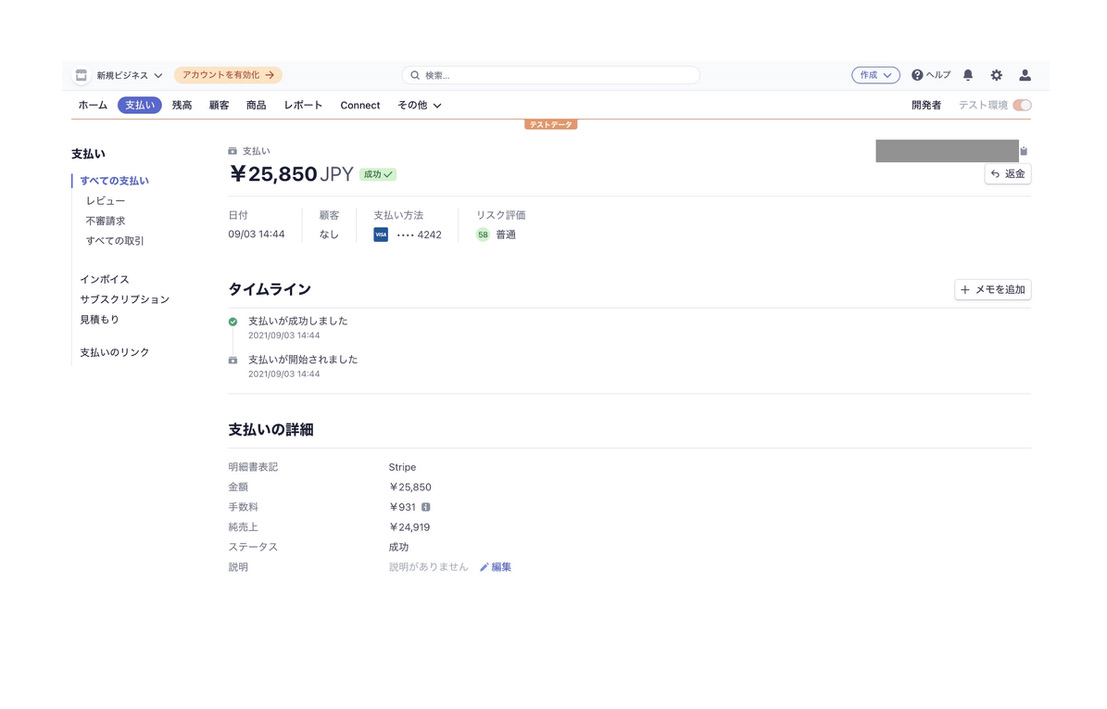The image size is (1107, 709).
Task: Click the green success checkmark in the timeline
Action: (233, 322)
